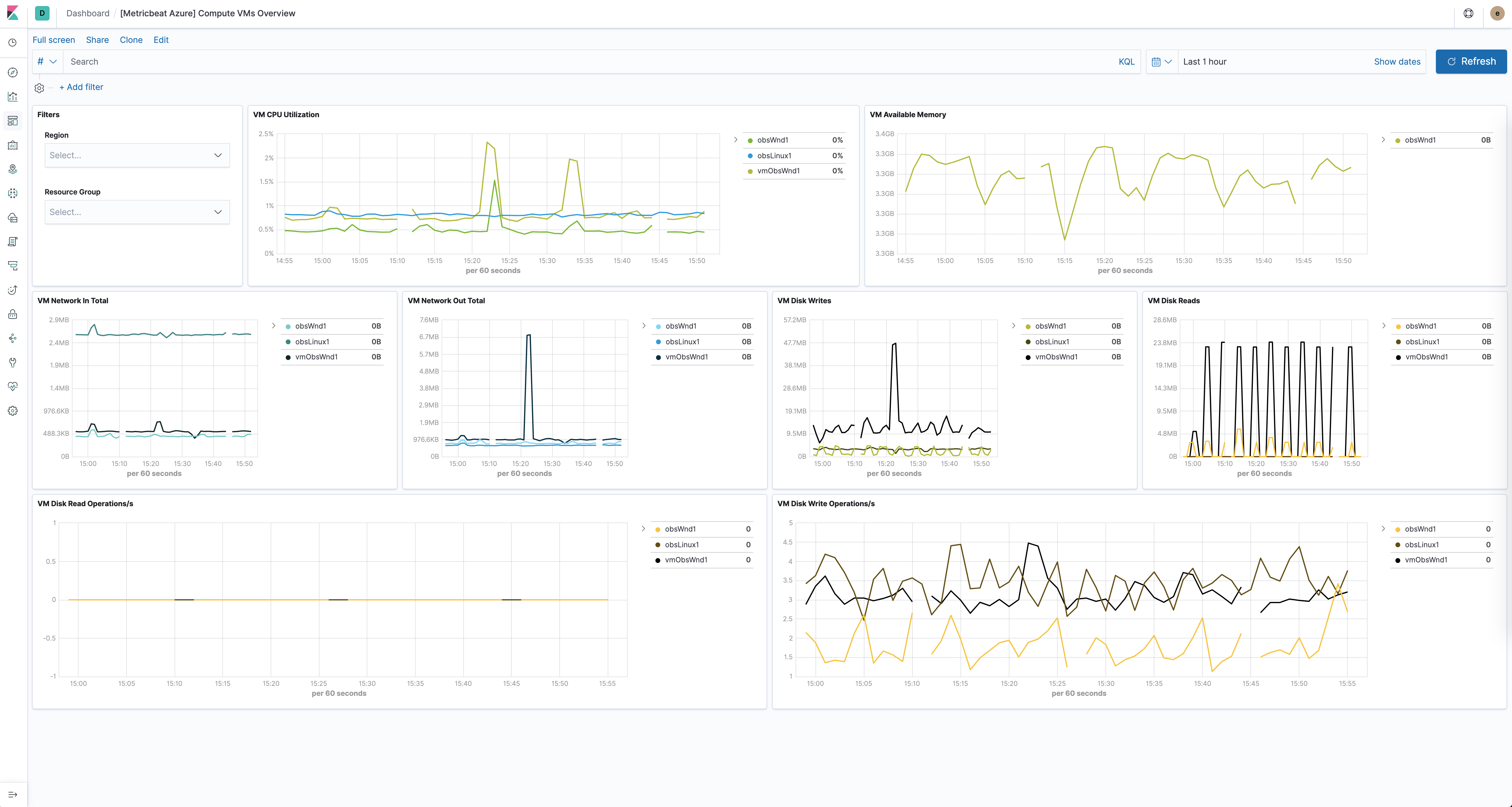Open the Machine Learning app
This screenshot has width=1512, height=807.
pos(12,194)
